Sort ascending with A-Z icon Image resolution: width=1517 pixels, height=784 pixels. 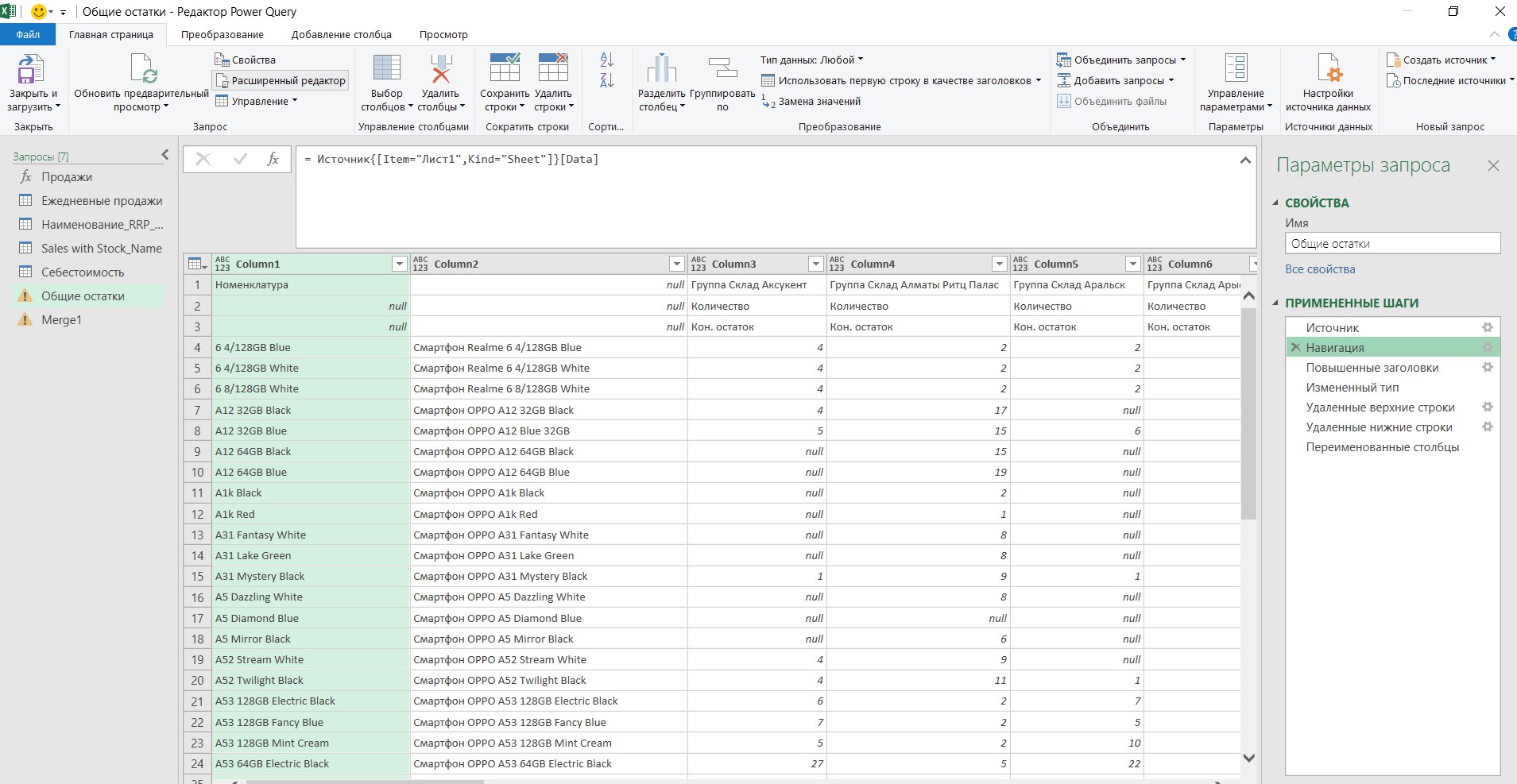pyautogui.click(x=606, y=60)
